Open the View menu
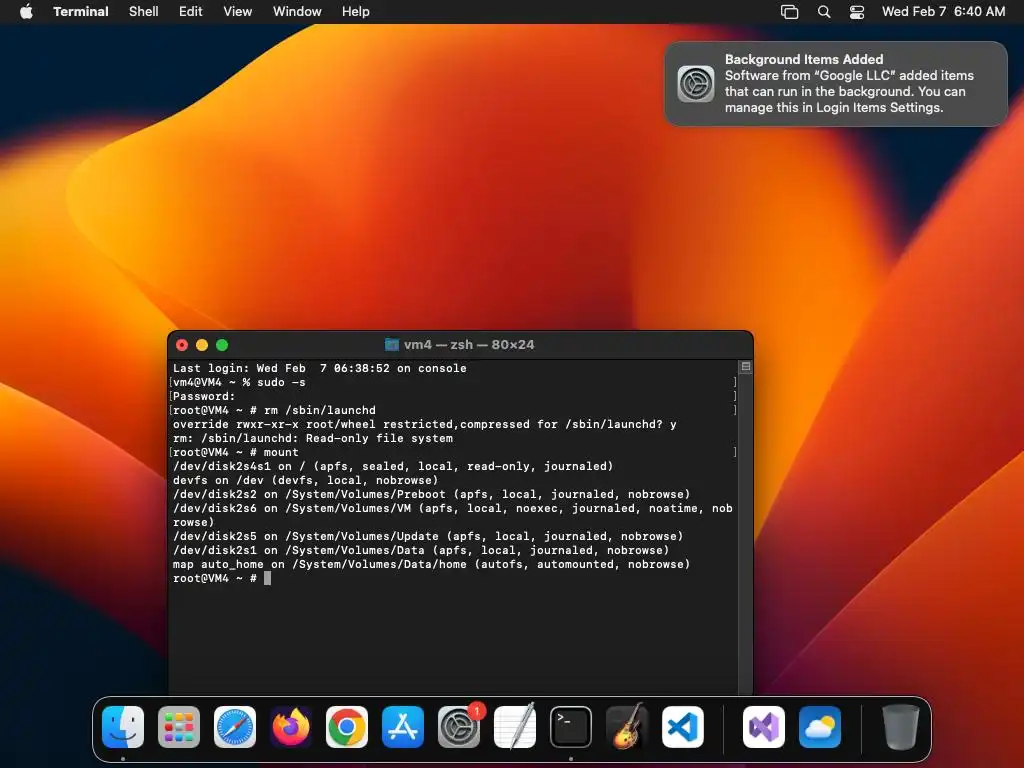1024x768 pixels. (x=238, y=12)
